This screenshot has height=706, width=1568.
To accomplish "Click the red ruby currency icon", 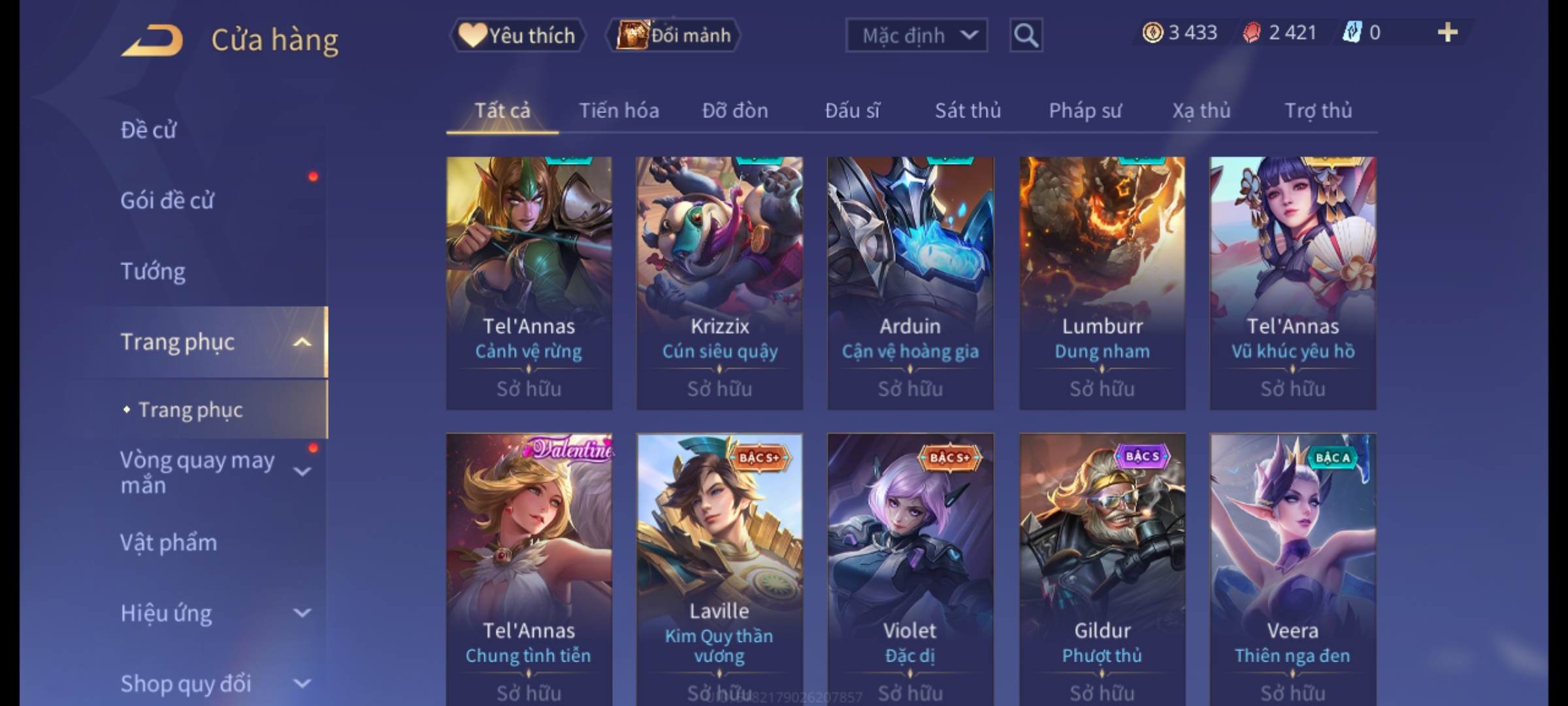I will (x=1252, y=33).
